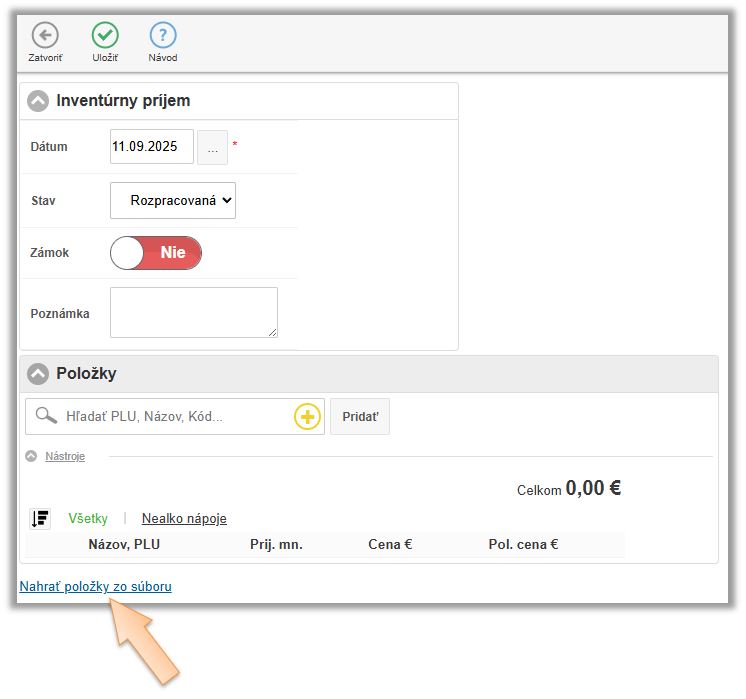This screenshot has height=699, width=746.
Task: Collapse the Inventúrny príjem section
Action: (x=38, y=101)
